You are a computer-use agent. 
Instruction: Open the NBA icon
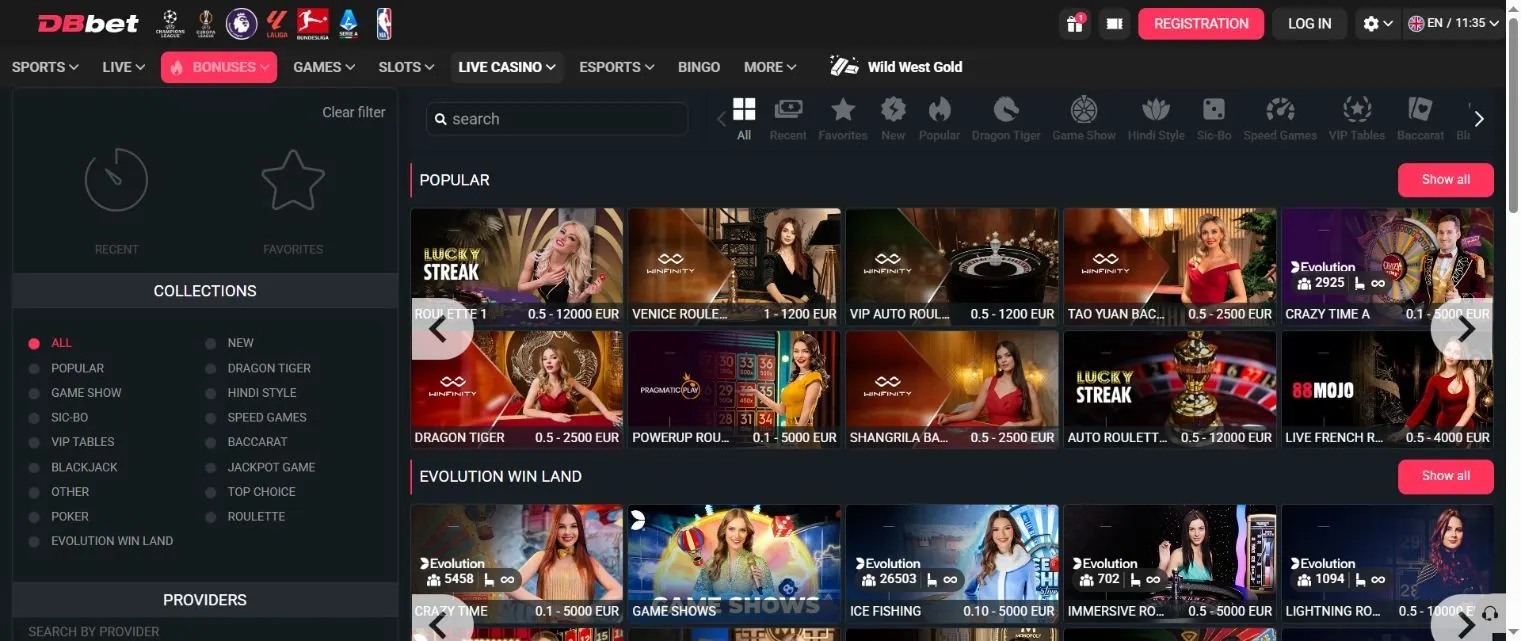(384, 23)
